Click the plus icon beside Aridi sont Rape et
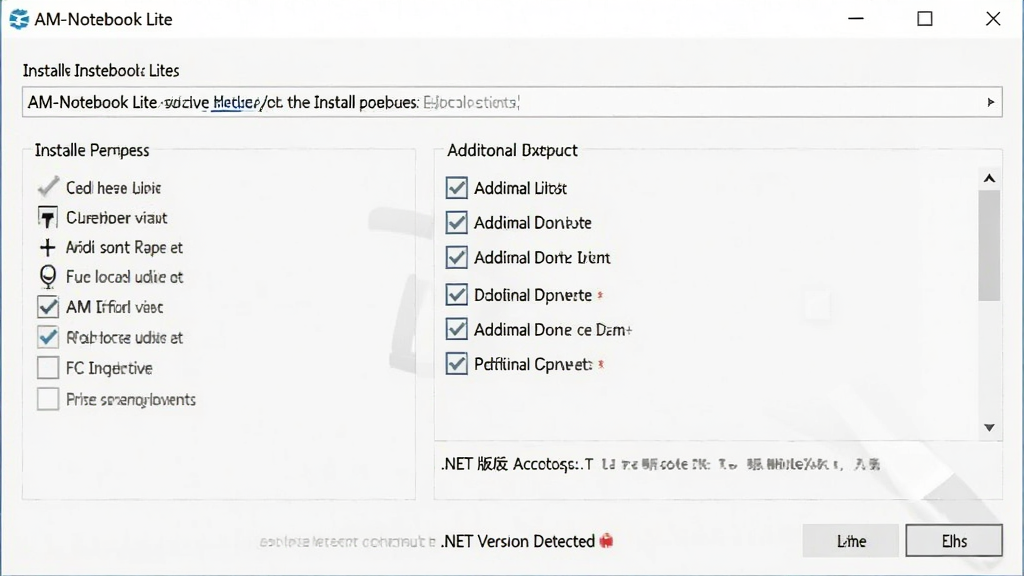The image size is (1024, 576). tap(47, 248)
